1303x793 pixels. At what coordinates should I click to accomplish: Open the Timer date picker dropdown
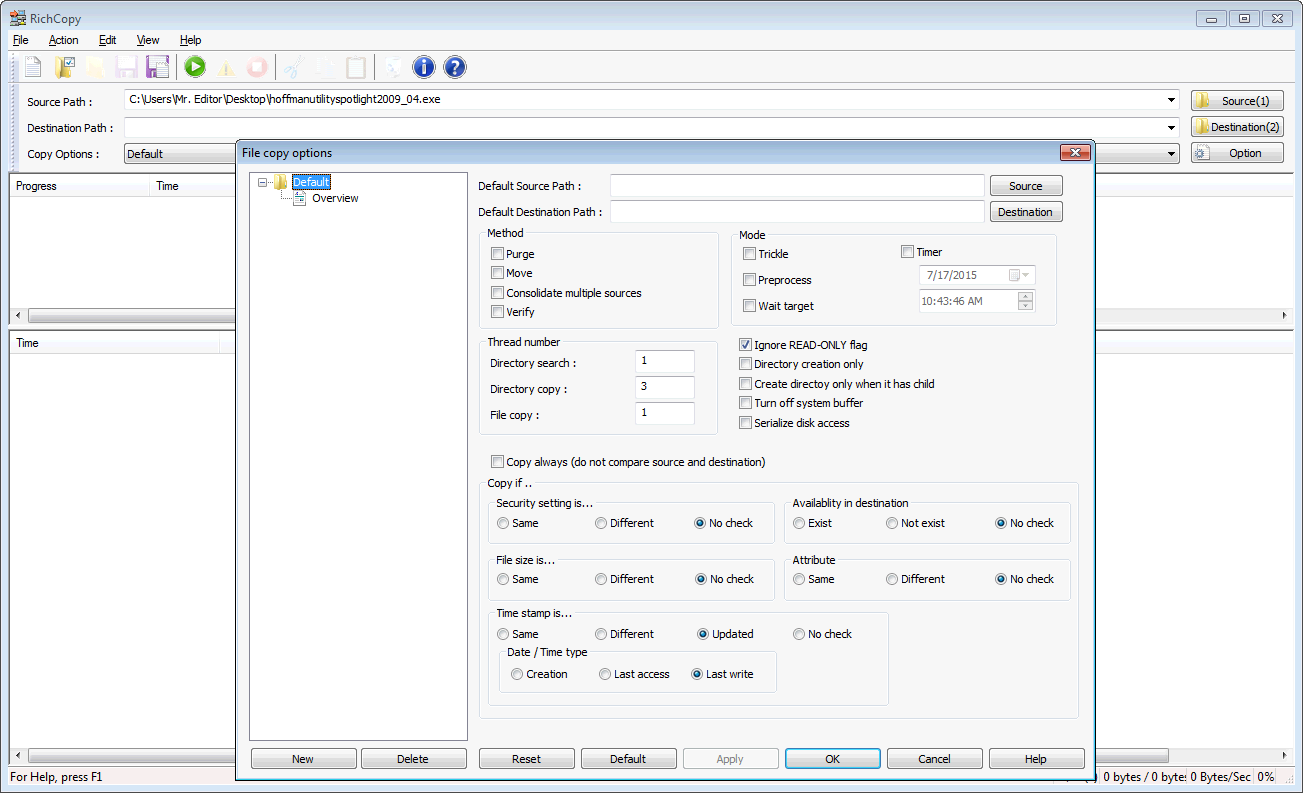(x=1020, y=275)
